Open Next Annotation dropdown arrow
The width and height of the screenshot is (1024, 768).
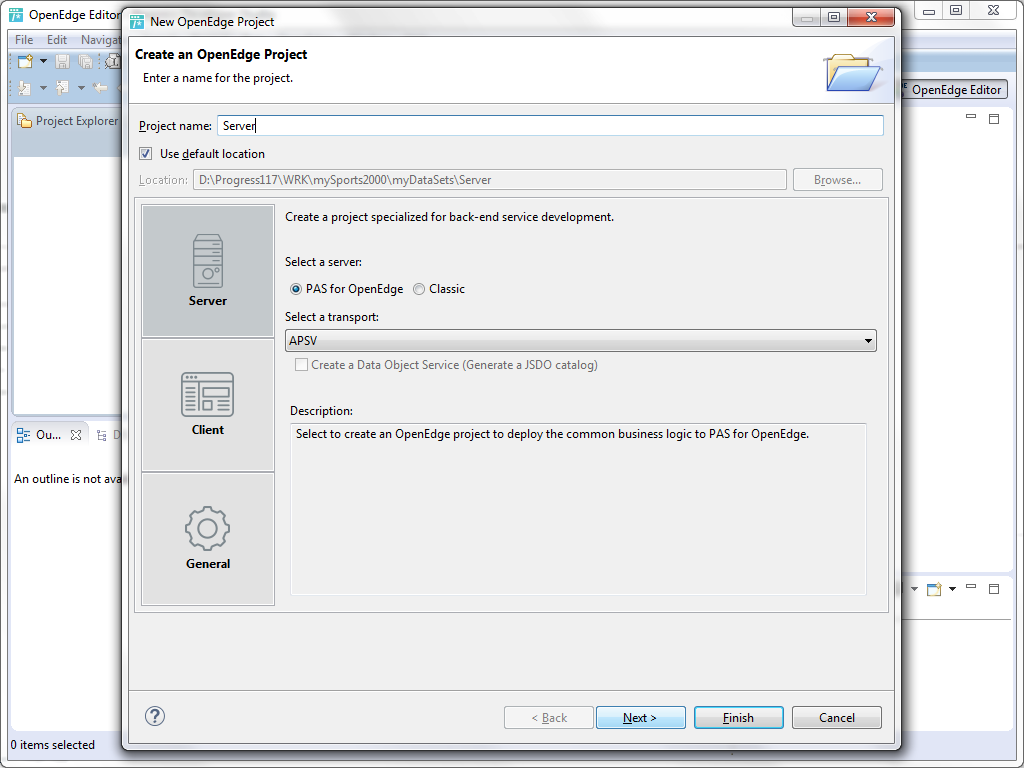[43, 88]
